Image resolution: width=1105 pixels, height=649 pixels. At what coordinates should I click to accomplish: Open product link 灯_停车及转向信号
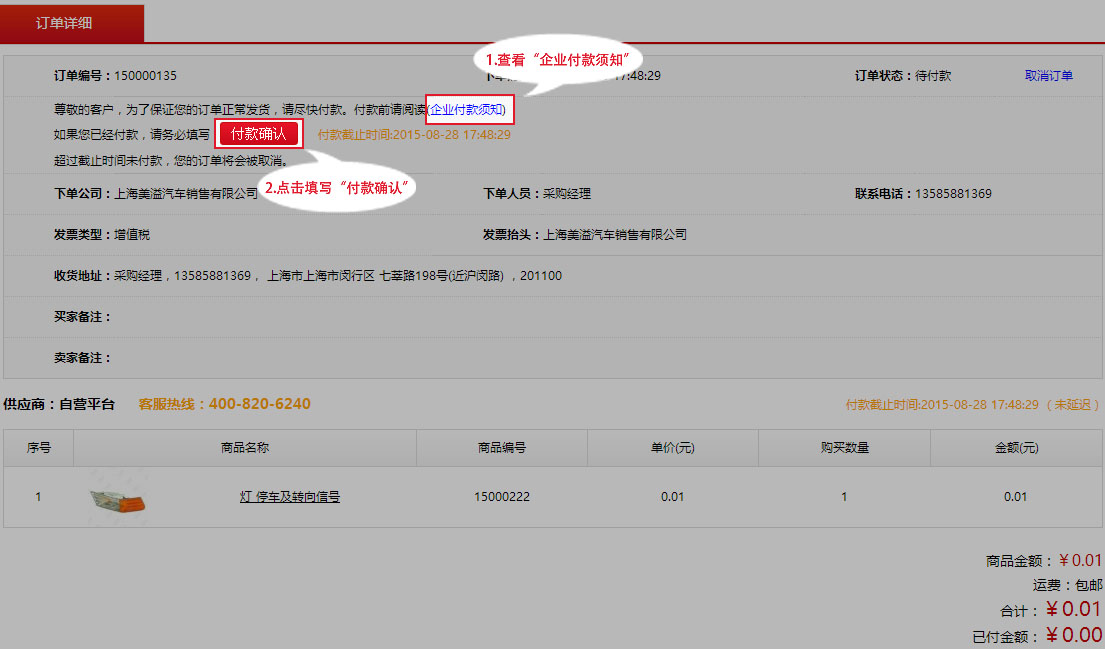tap(290, 497)
